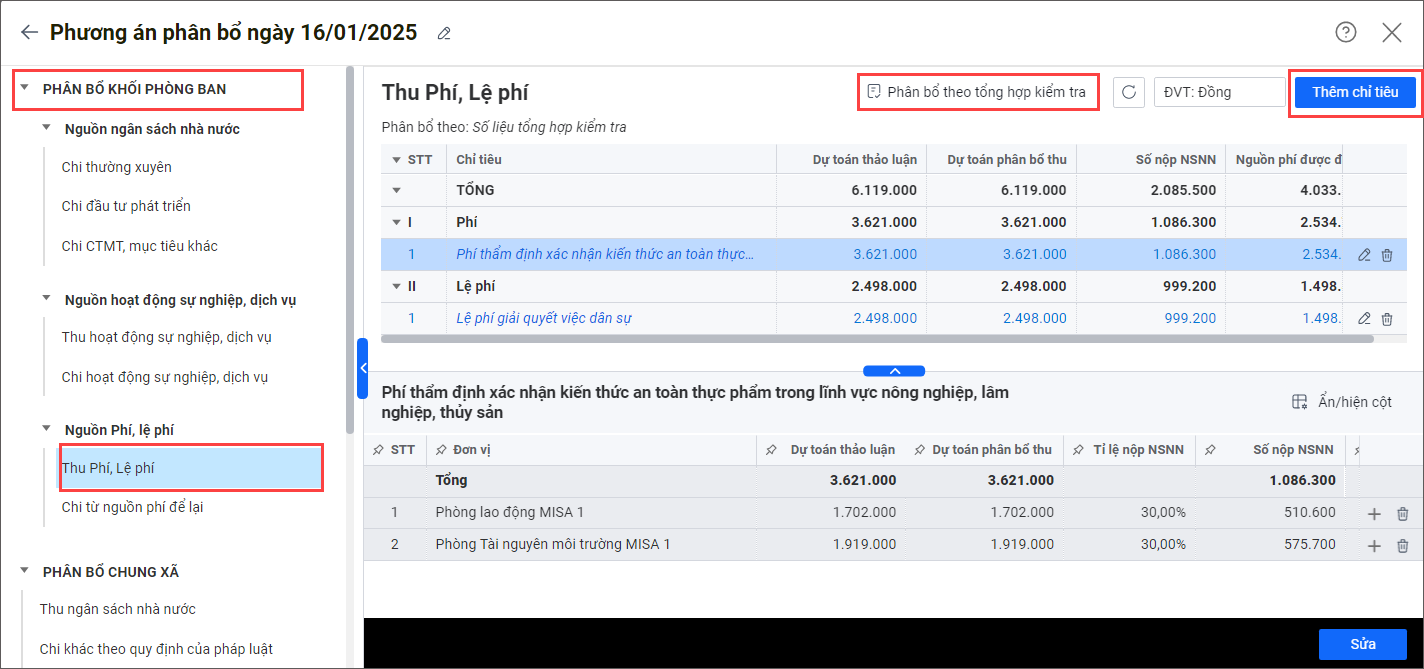The height and width of the screenshot is (669, 1424).
Task: Click the Thêm chỉ tiêu button
Action: 1354,92
